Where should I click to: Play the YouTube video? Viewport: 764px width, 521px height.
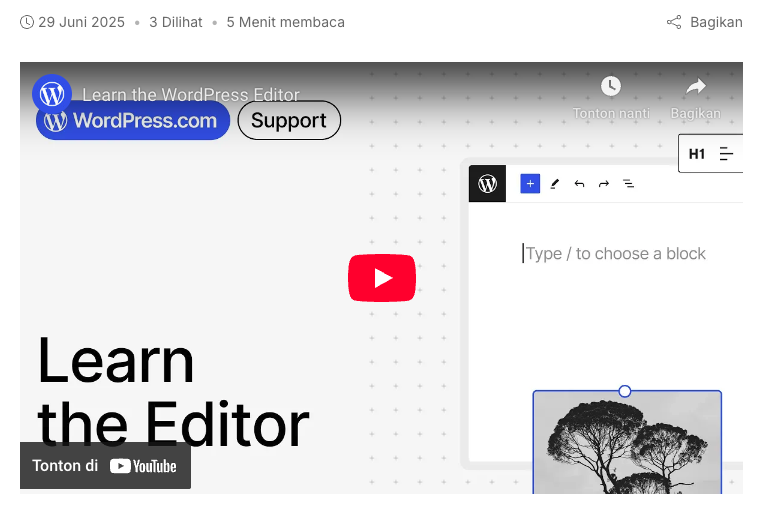click(382, 278)
